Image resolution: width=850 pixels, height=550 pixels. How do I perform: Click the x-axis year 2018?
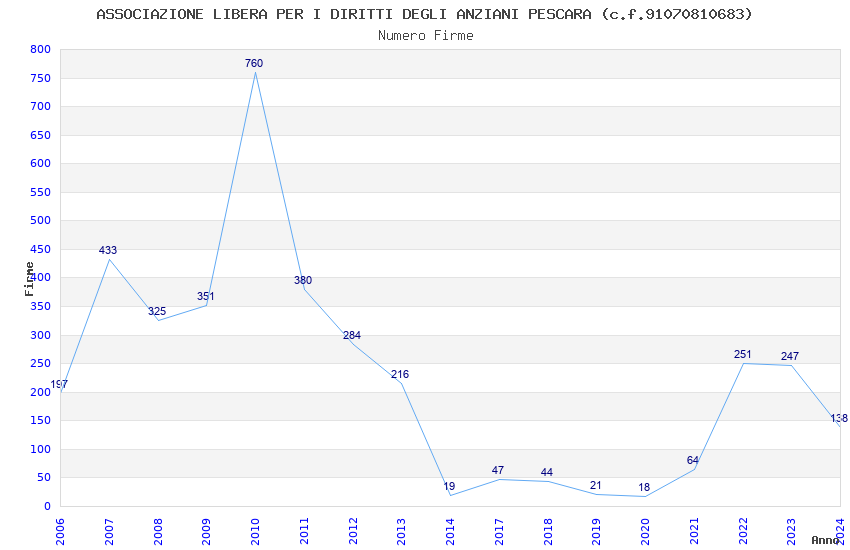pyautogui.click(x=548, y=532)
